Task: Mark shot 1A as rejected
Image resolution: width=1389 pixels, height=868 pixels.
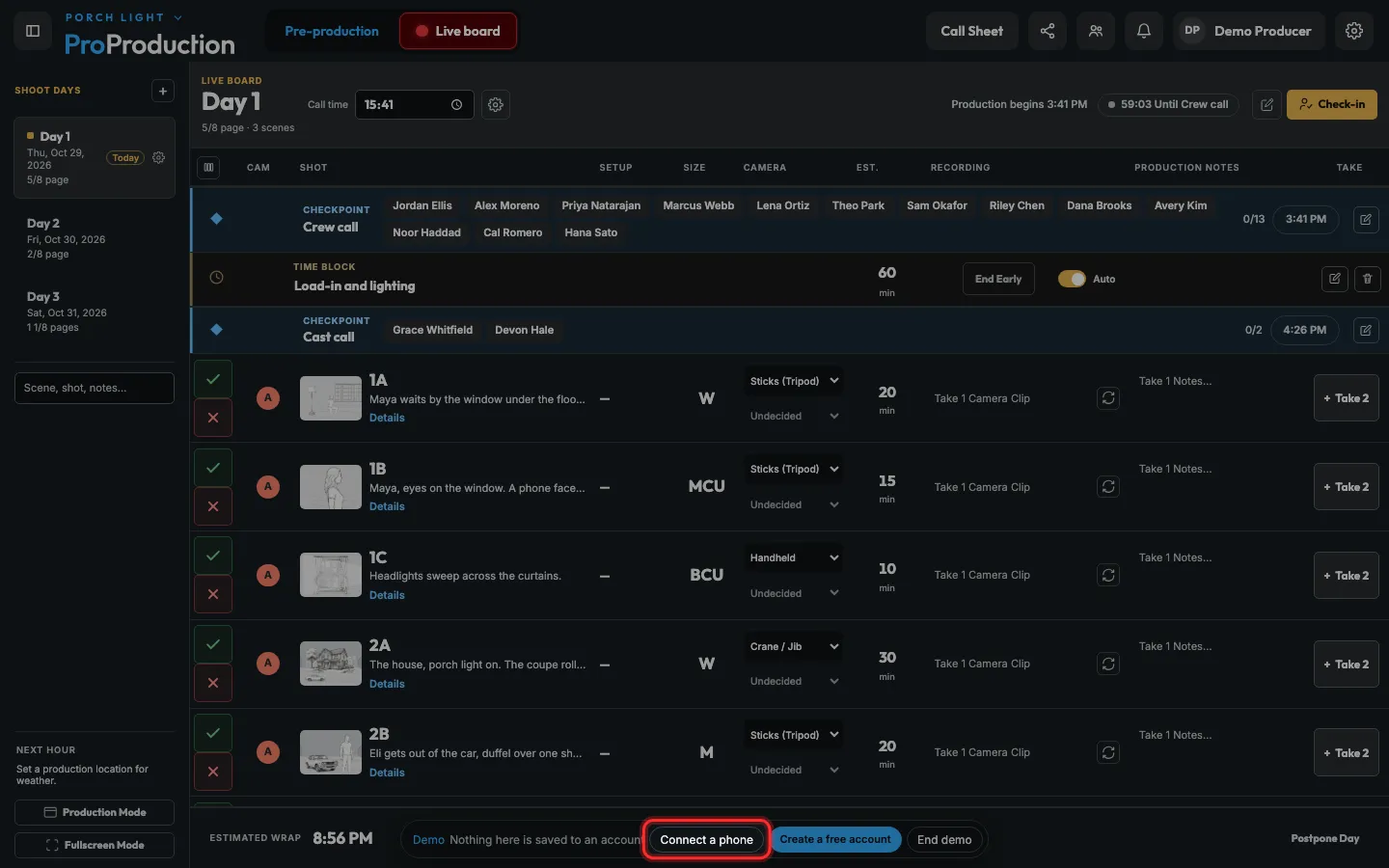Action: point(213,418)
